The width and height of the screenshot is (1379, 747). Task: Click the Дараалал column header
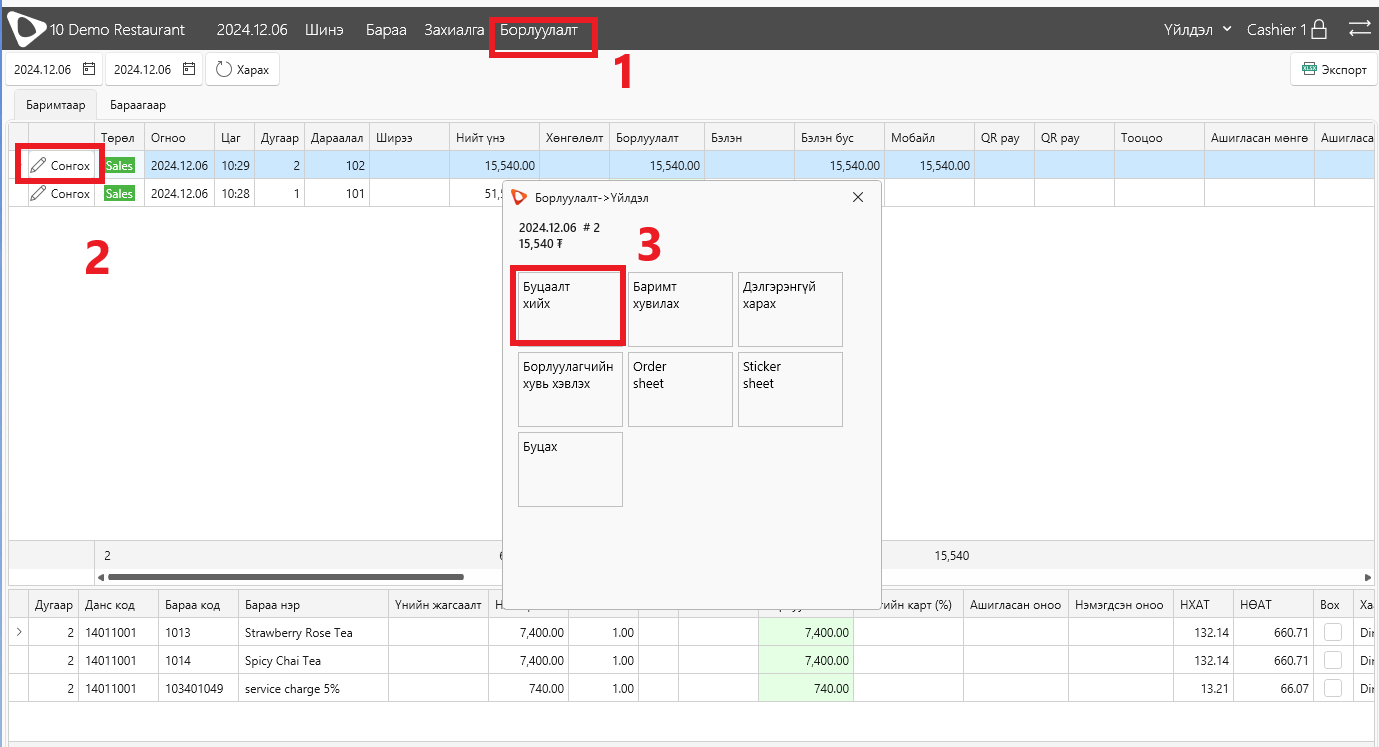[x=337, y=137]
